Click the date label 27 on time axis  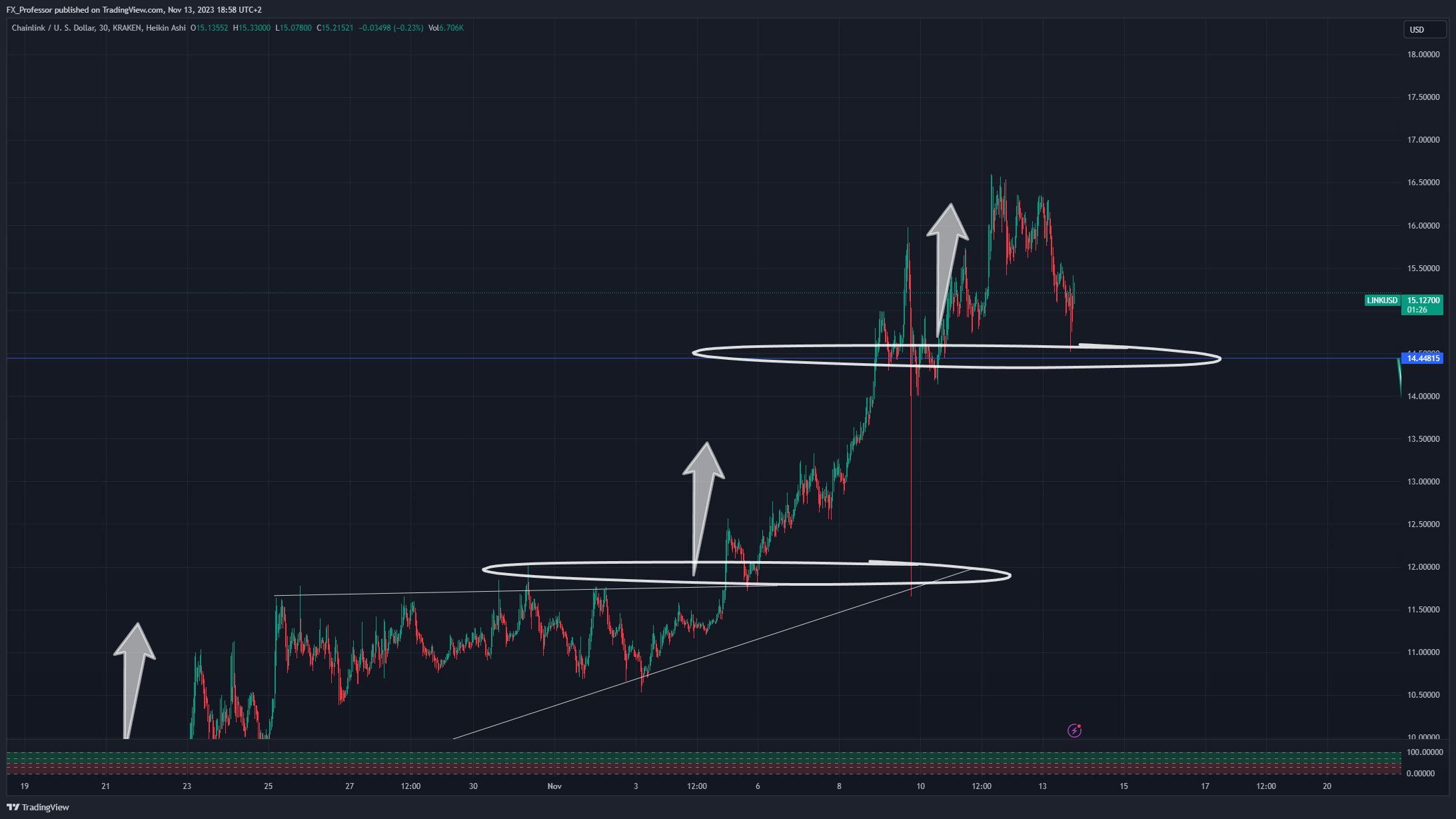point(350,786)
